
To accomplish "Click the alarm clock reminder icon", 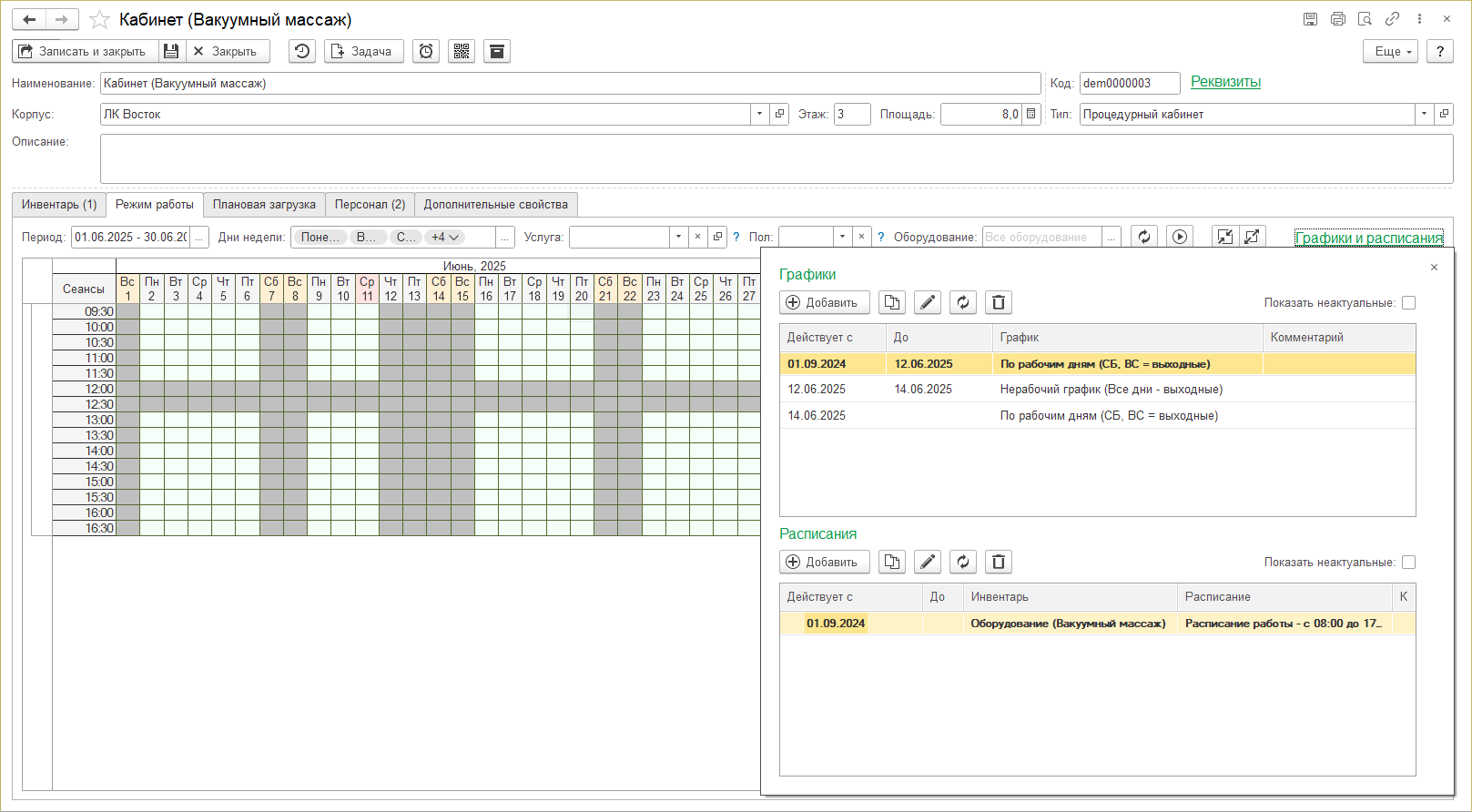I will click(426, 52).
